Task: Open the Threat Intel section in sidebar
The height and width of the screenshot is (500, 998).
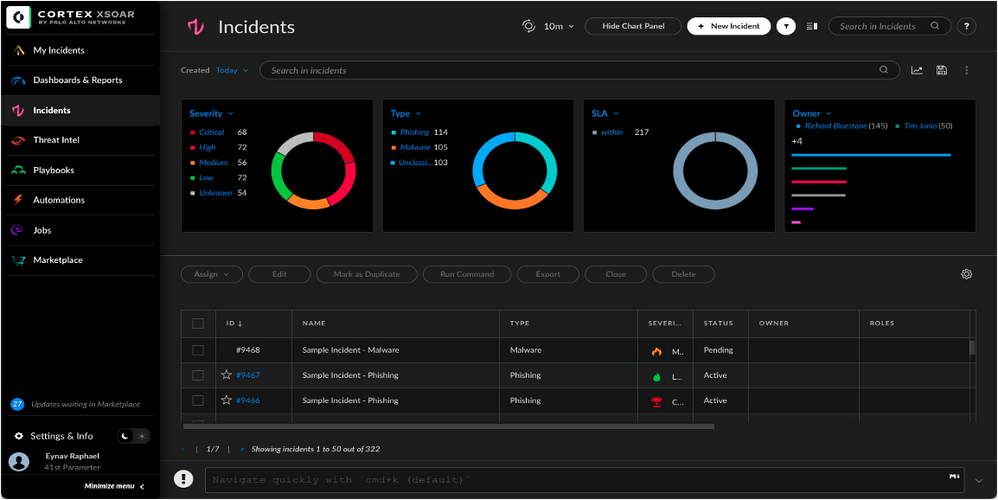Action: point(56,140)
